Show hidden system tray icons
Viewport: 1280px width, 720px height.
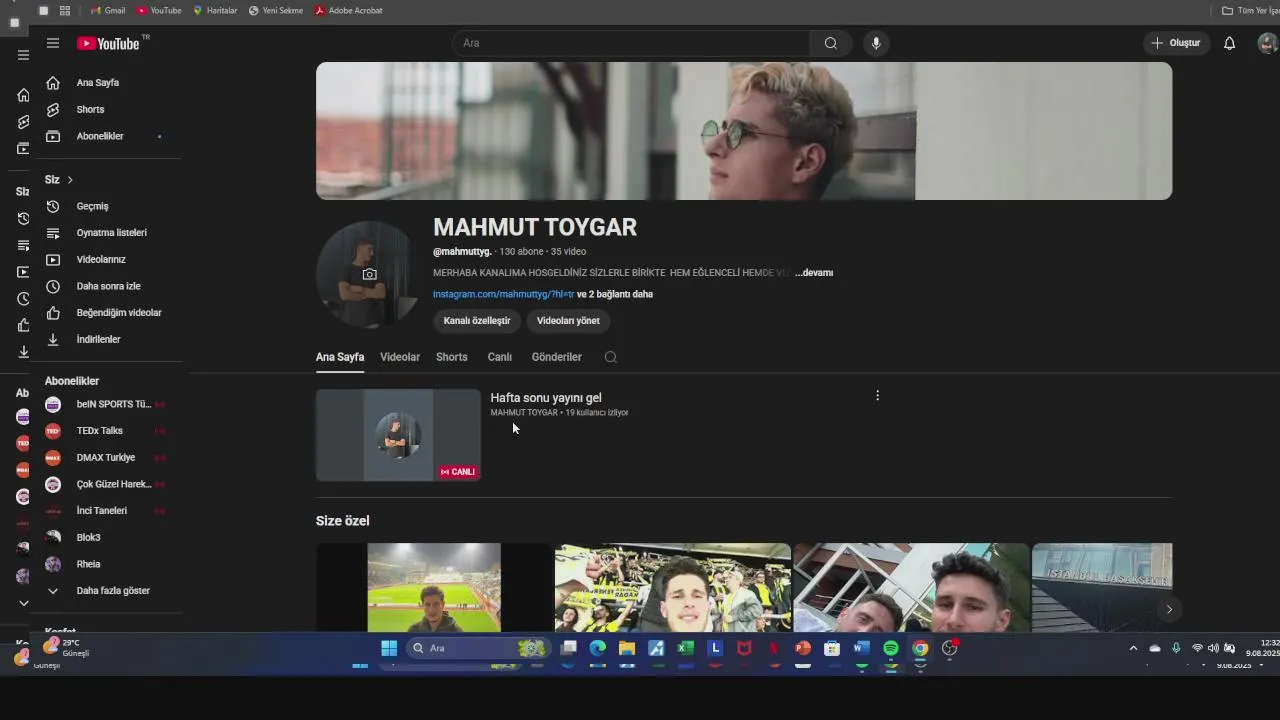pos(1133,648)
